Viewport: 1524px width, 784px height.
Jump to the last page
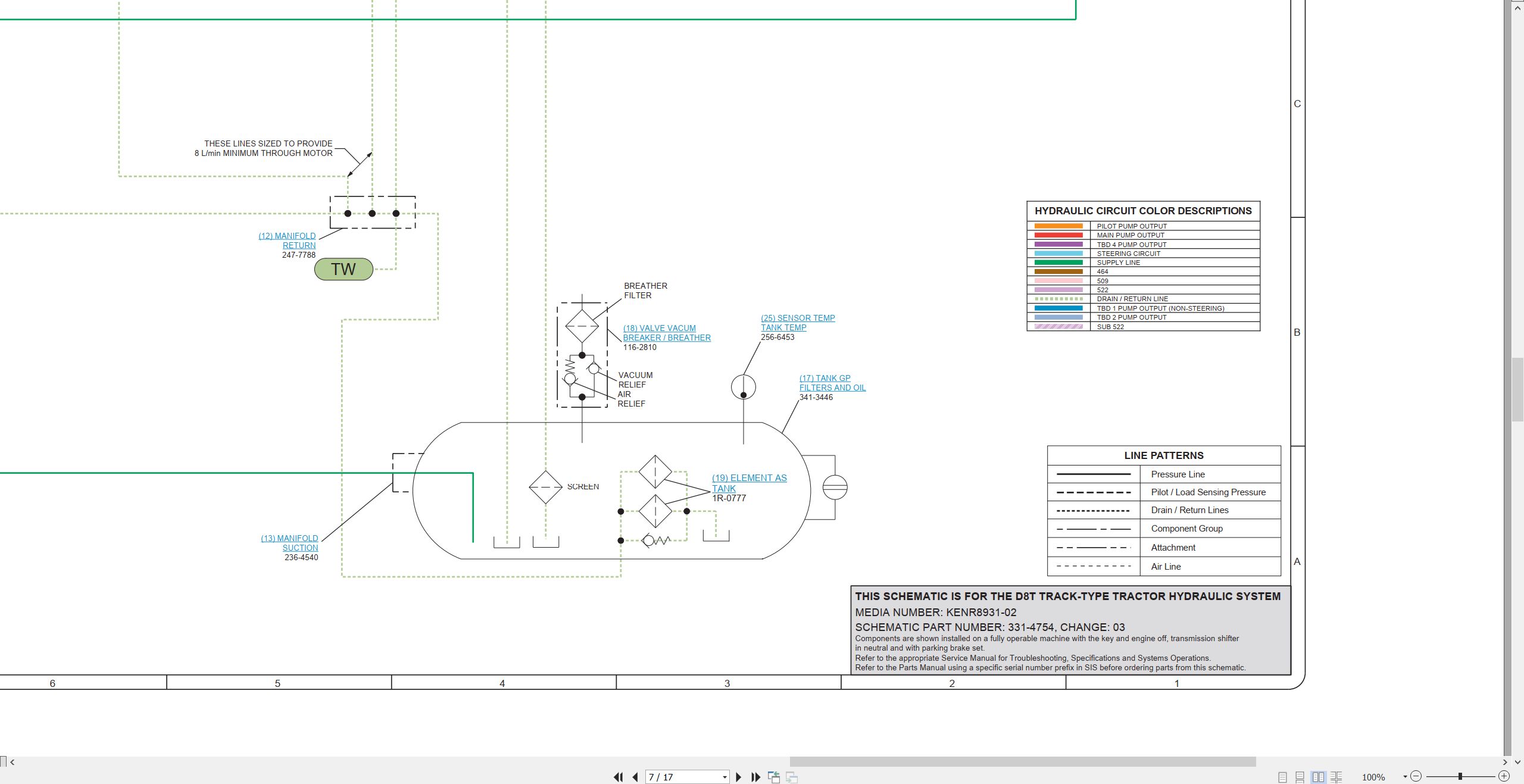(756, 777)
